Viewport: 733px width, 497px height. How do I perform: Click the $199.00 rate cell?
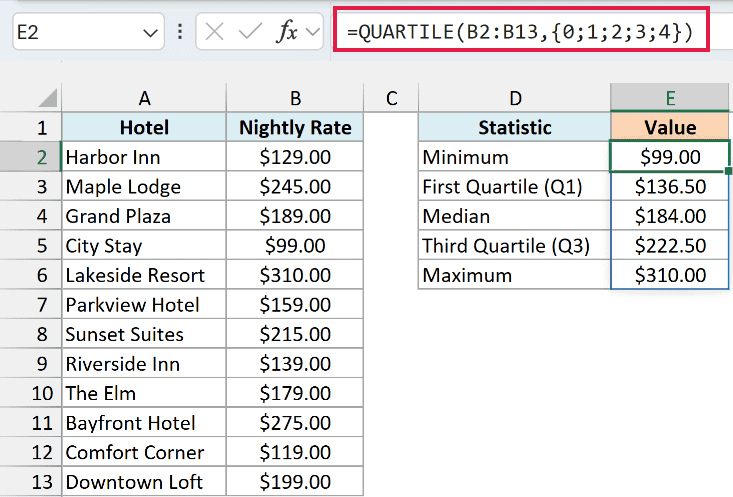click(x=295, y=482)
